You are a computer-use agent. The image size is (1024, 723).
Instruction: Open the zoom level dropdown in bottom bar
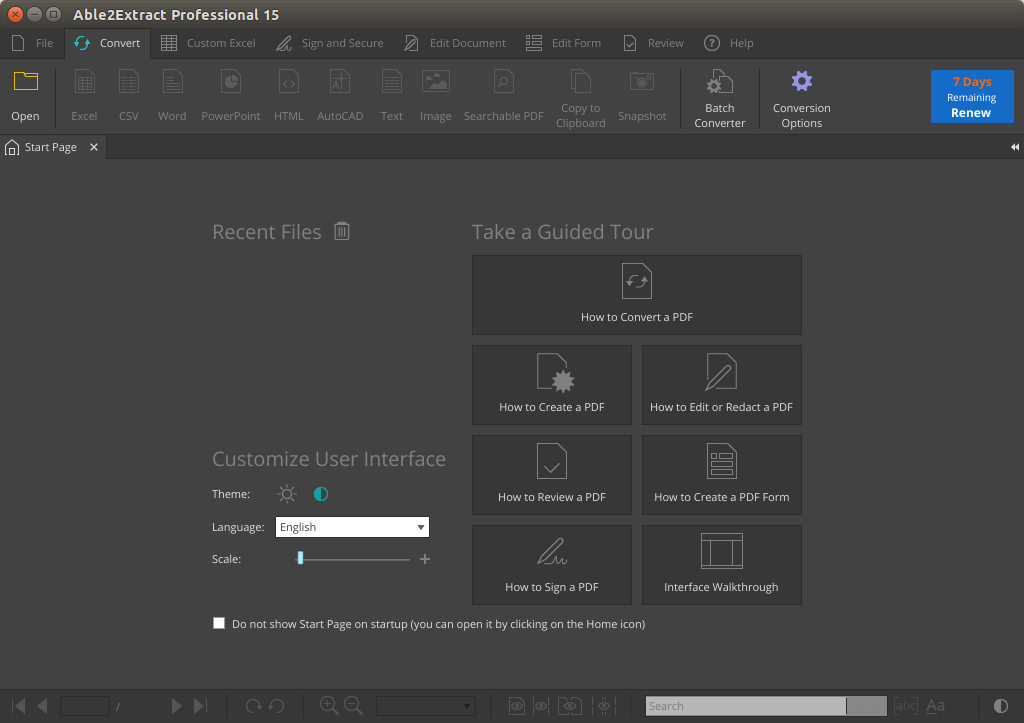click(425, 706)
